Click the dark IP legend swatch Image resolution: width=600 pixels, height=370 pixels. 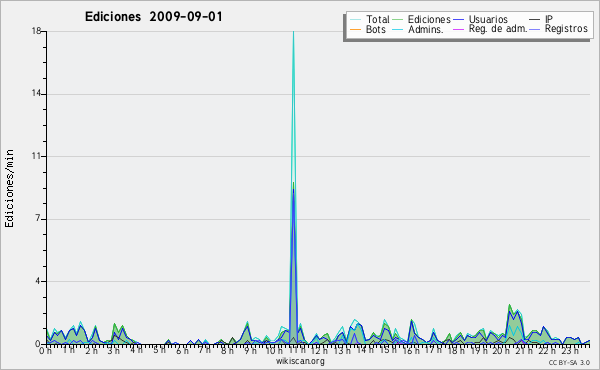click(x=535, y=20)
